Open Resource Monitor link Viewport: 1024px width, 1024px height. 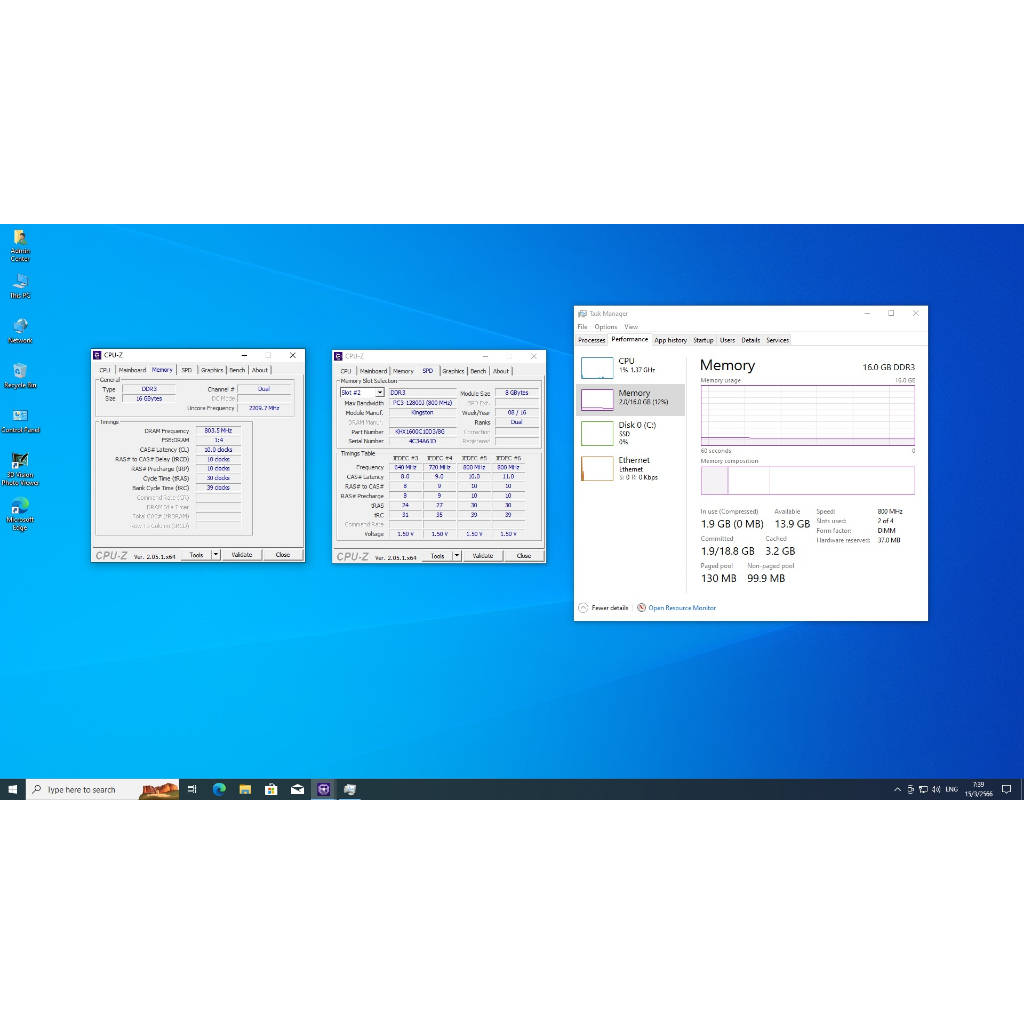pos(682,608)
